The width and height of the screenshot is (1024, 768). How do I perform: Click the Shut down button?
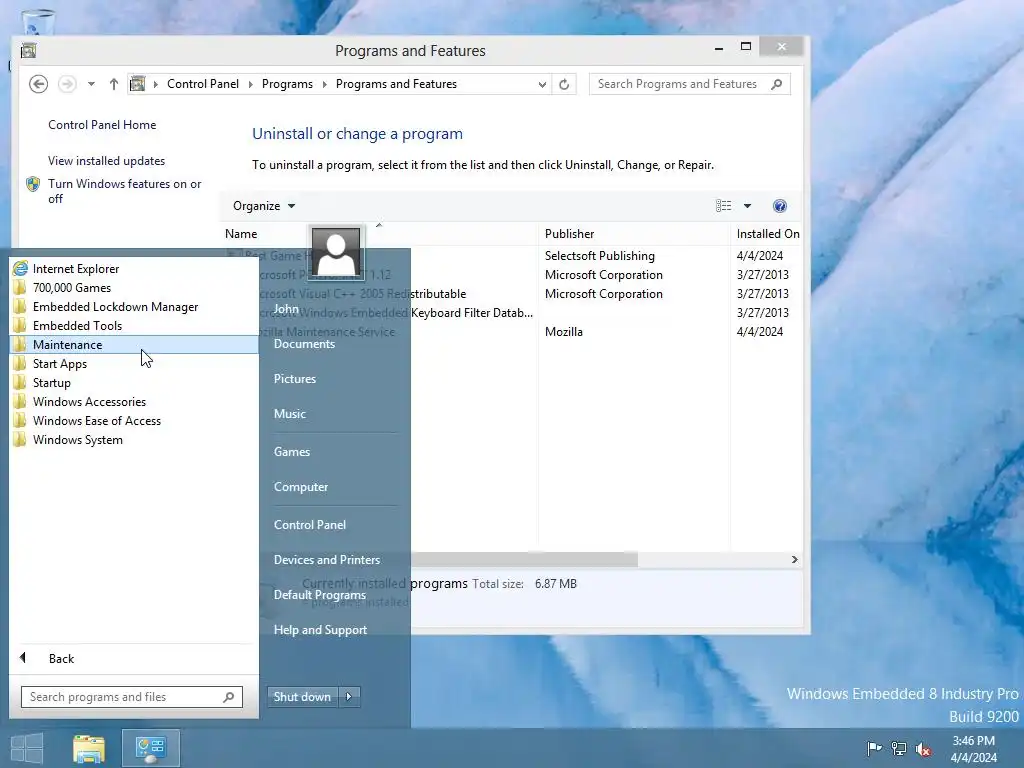(x=302, y=697)
